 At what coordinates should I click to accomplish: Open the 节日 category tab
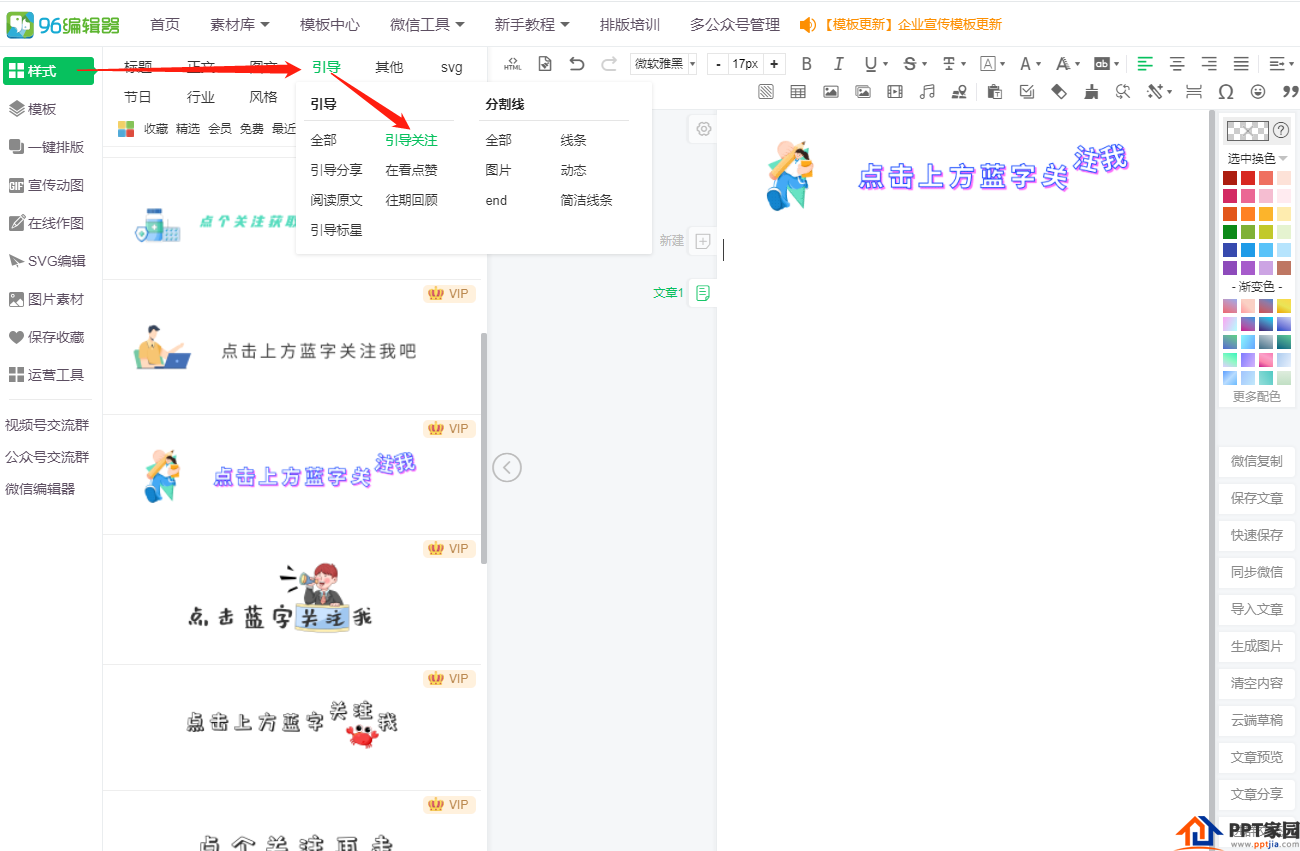[x=138, y=97]
